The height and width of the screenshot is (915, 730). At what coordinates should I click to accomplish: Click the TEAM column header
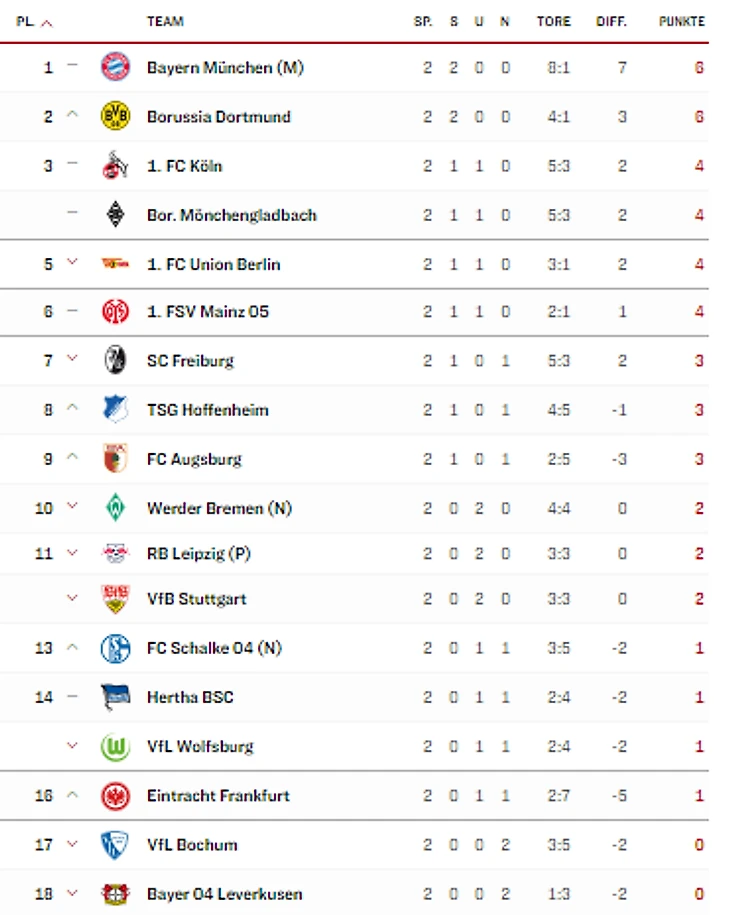(x=165, y=21)
